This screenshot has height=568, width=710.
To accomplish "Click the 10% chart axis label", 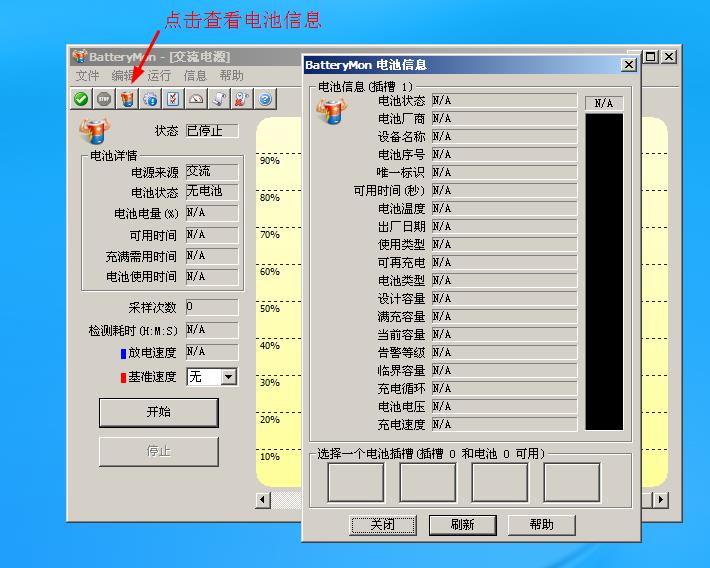I will click(x=269, y=457).
